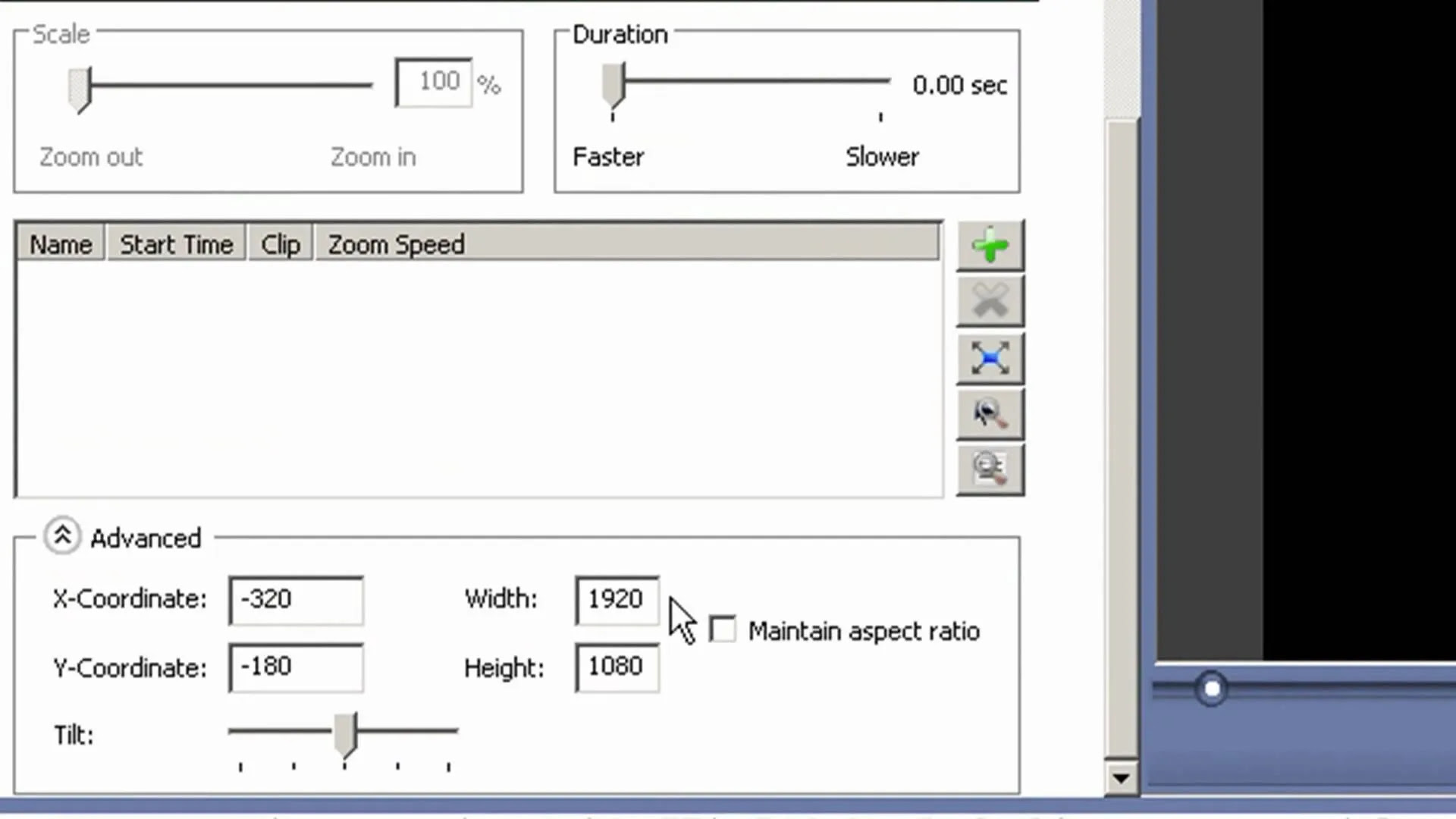Click the green plus add-keyframe button
Viewport: 1456px width, 819px height.
coord(990,246)
